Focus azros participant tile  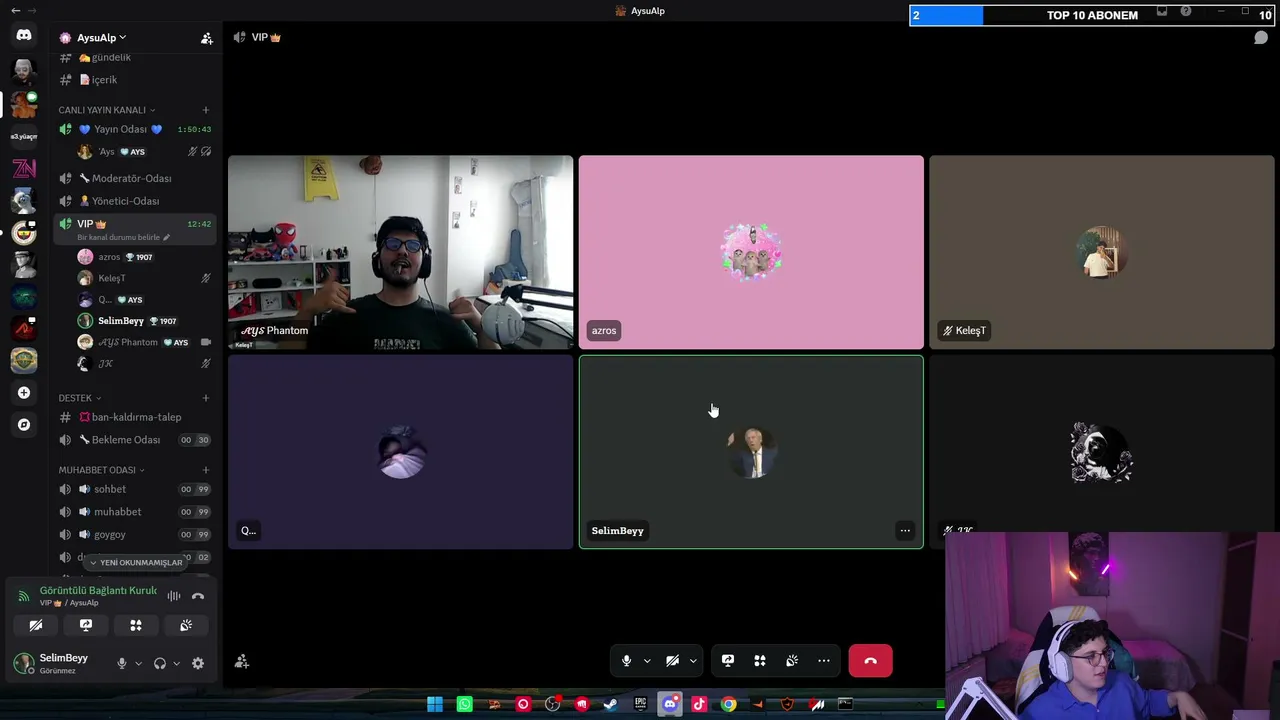(751, 252)
